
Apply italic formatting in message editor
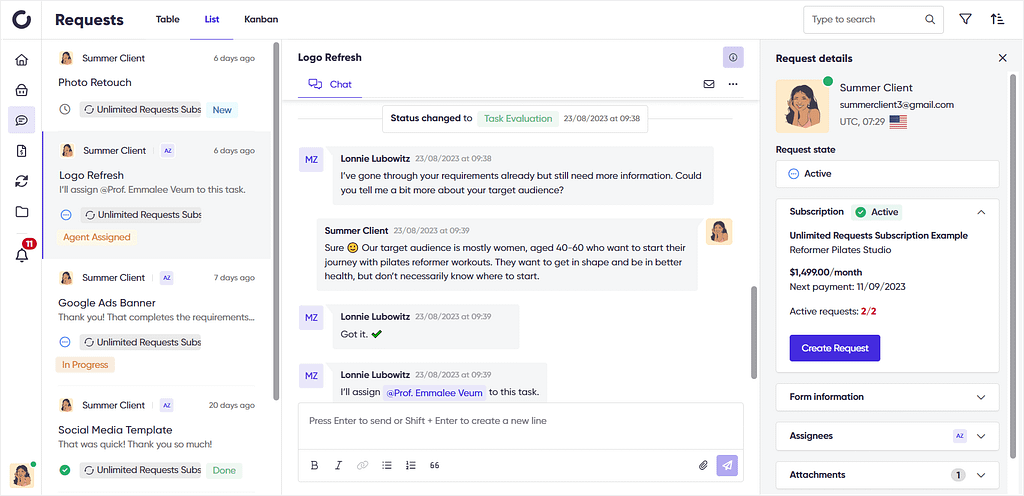338,465
